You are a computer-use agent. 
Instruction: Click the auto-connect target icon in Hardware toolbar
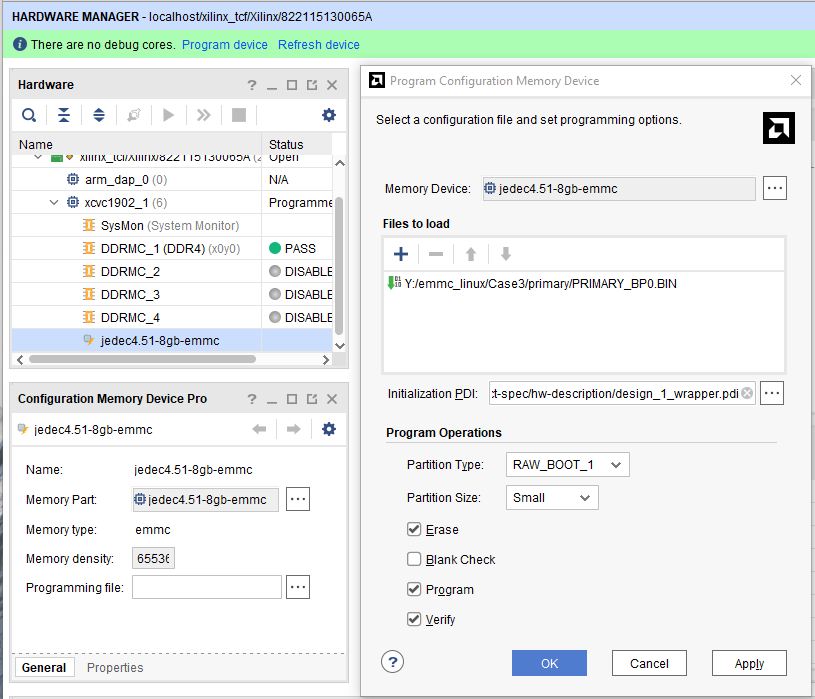134,115
